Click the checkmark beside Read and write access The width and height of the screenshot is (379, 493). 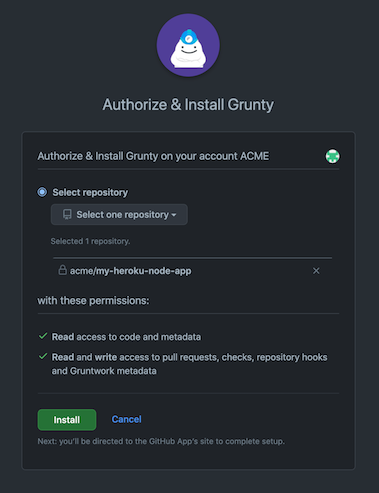click(43, 357)
